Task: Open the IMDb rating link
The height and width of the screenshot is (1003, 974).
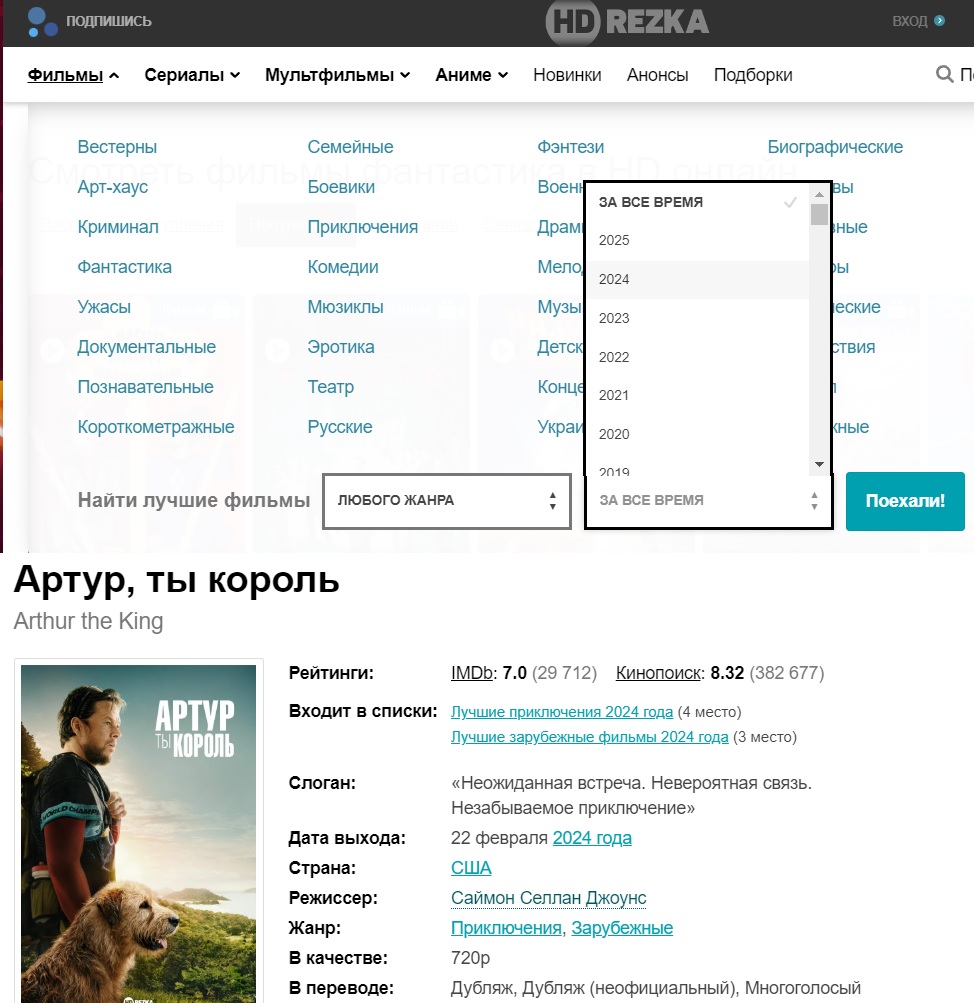Action: pos(472,673)
